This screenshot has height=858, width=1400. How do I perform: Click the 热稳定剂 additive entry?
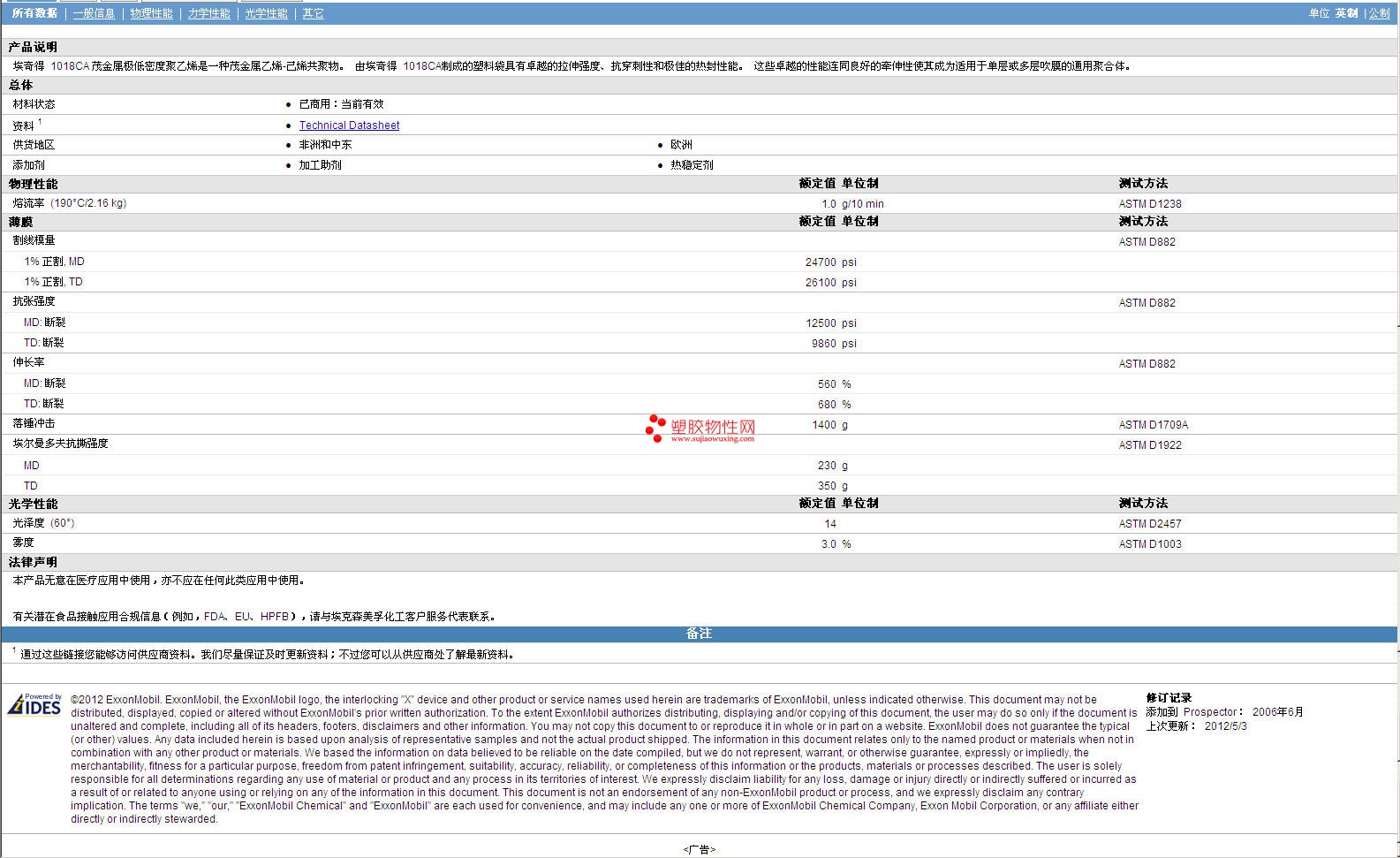(x=692, y=165)
